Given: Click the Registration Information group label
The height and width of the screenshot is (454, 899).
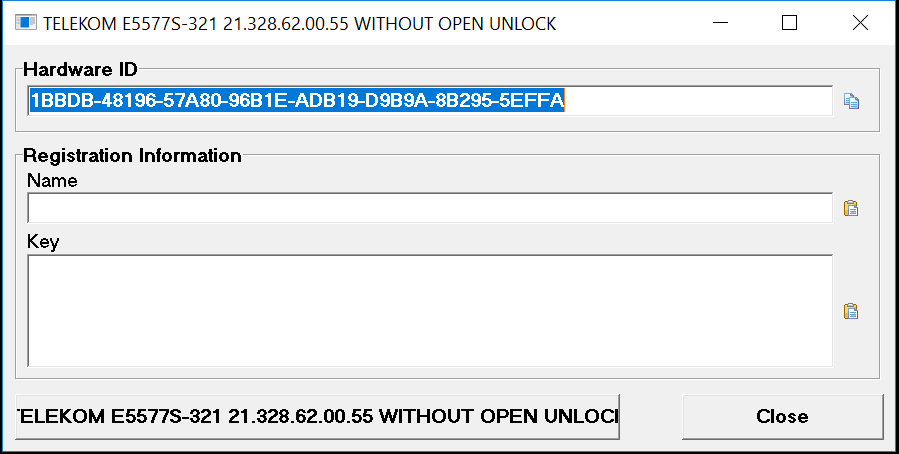Looking at the screenshot, I should [132, 155].
